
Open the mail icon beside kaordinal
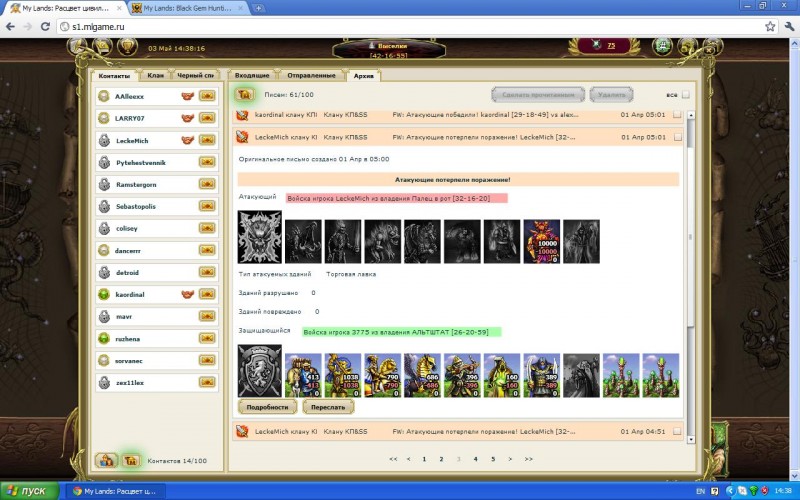207,294
